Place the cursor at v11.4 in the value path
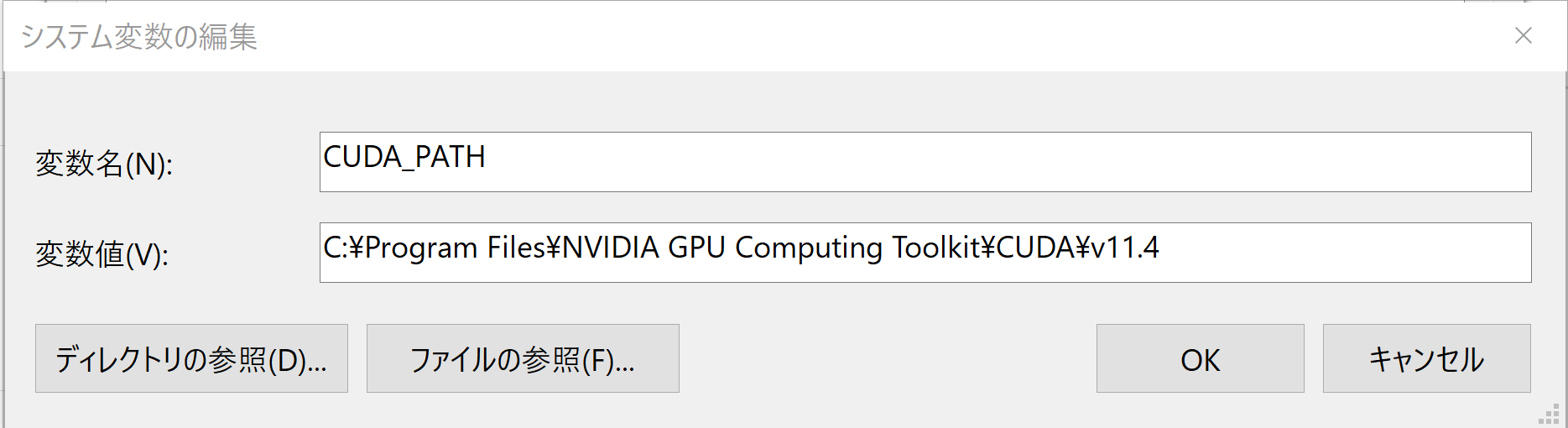 pyautogui.click(x=1124, y=248)
